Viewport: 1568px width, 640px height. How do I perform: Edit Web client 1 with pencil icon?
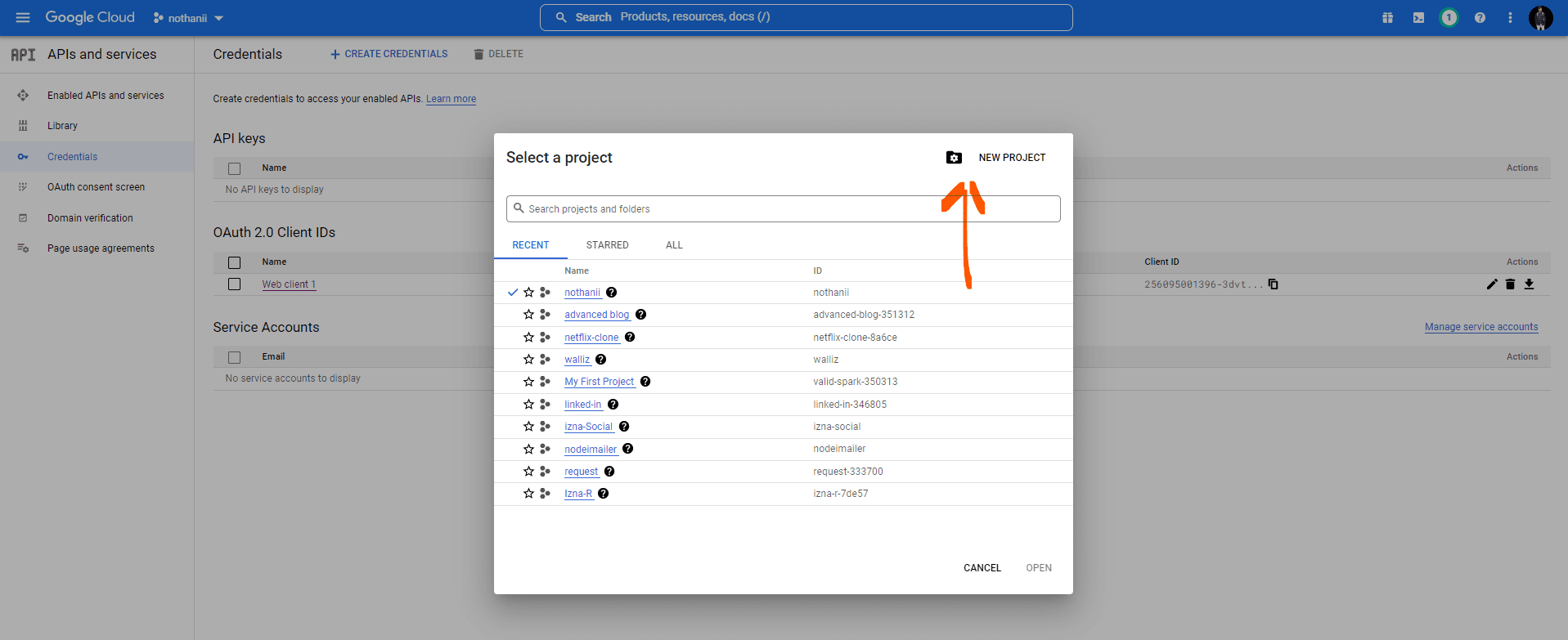(x=1492, y=284)
